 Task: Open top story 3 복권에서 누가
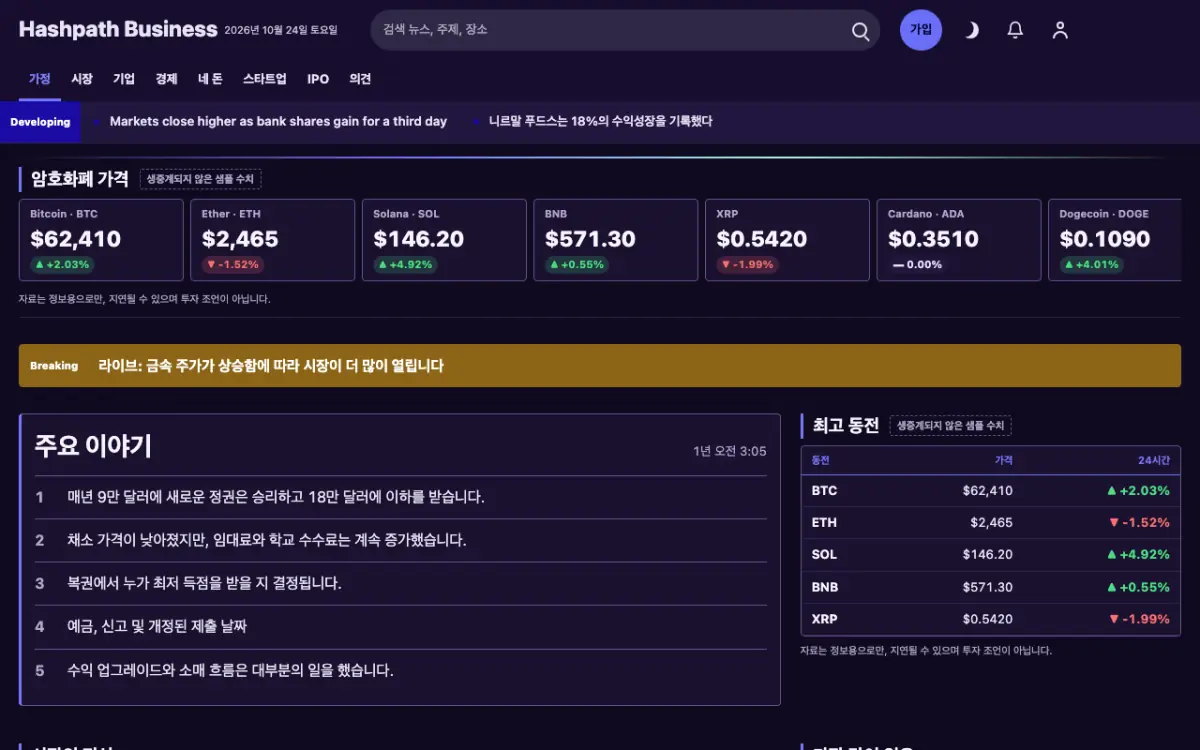pos(401,583)
